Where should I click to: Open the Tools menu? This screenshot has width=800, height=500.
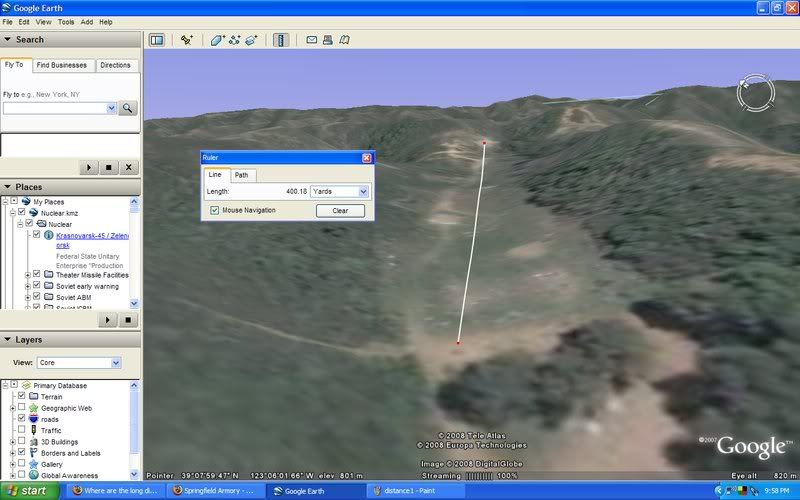[x=66, y=22]
